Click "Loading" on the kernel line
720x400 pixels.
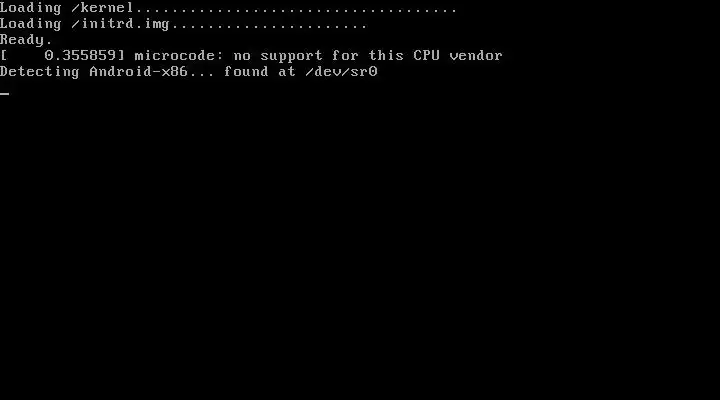coord(31,8)
